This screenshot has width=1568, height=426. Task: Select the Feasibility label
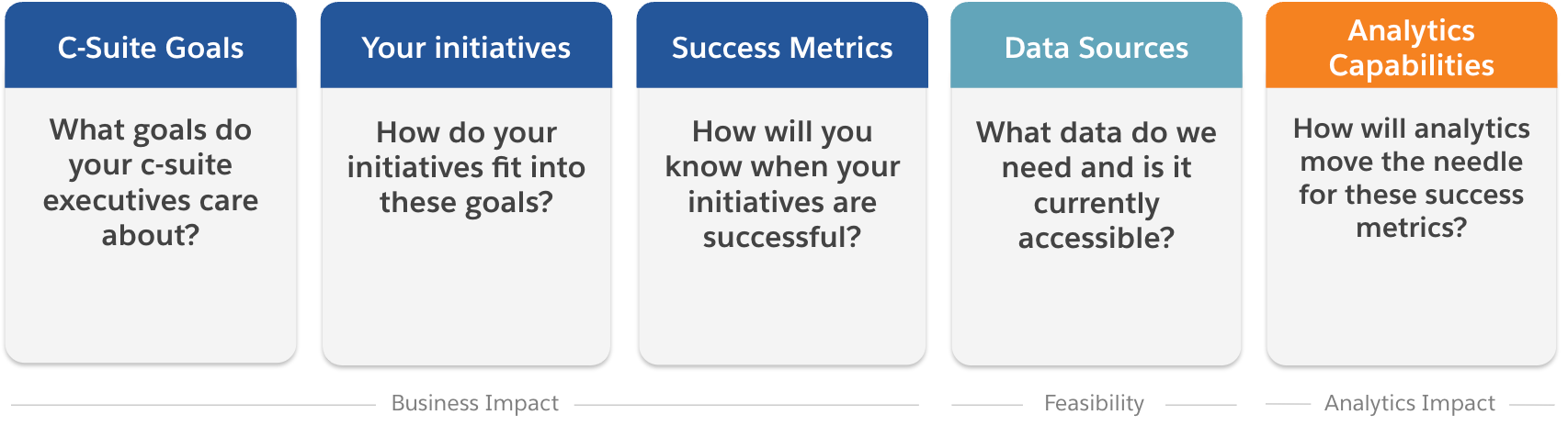1094,403
